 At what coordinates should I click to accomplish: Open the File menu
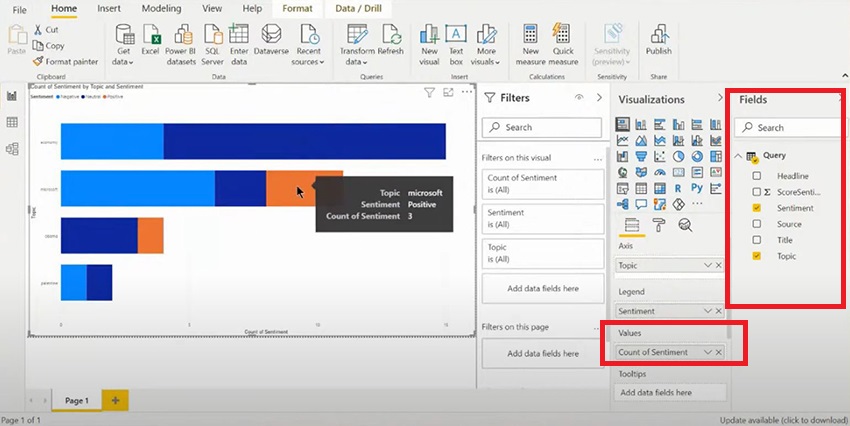coord(20,9)
